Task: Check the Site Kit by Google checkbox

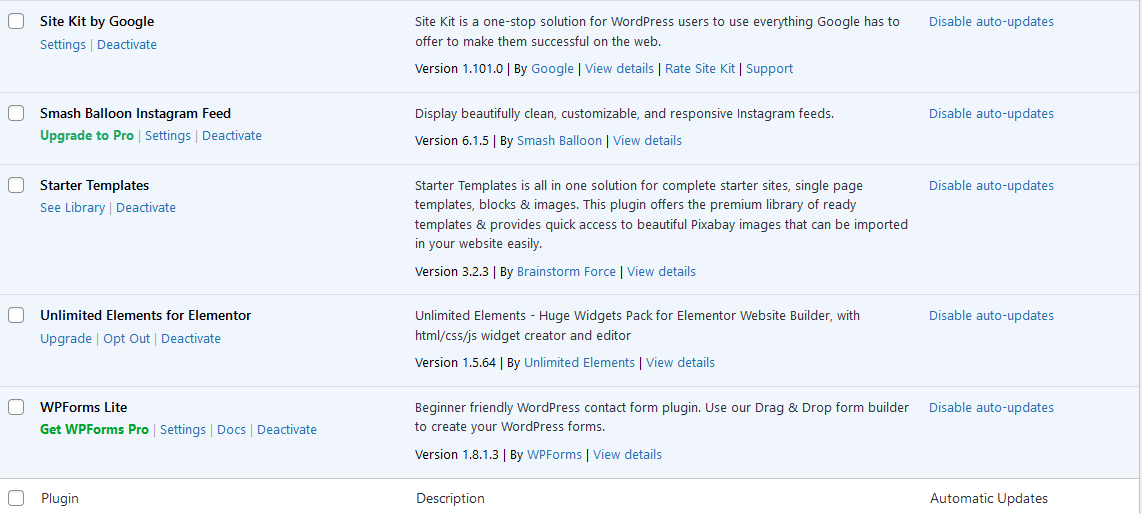Action: point(16,22)
